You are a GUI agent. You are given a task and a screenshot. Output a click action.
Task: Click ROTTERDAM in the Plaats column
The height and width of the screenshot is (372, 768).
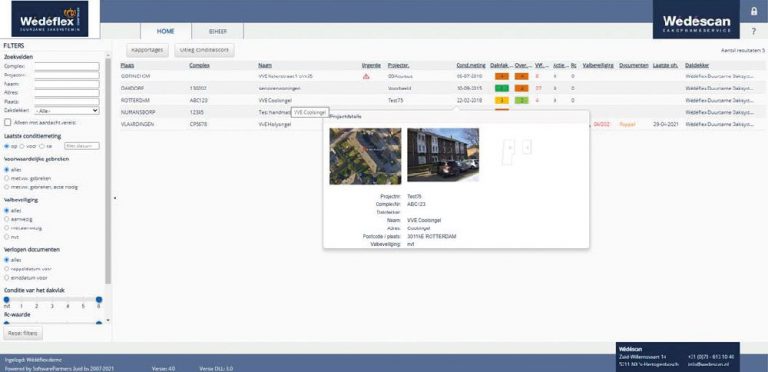coord(134,100)
